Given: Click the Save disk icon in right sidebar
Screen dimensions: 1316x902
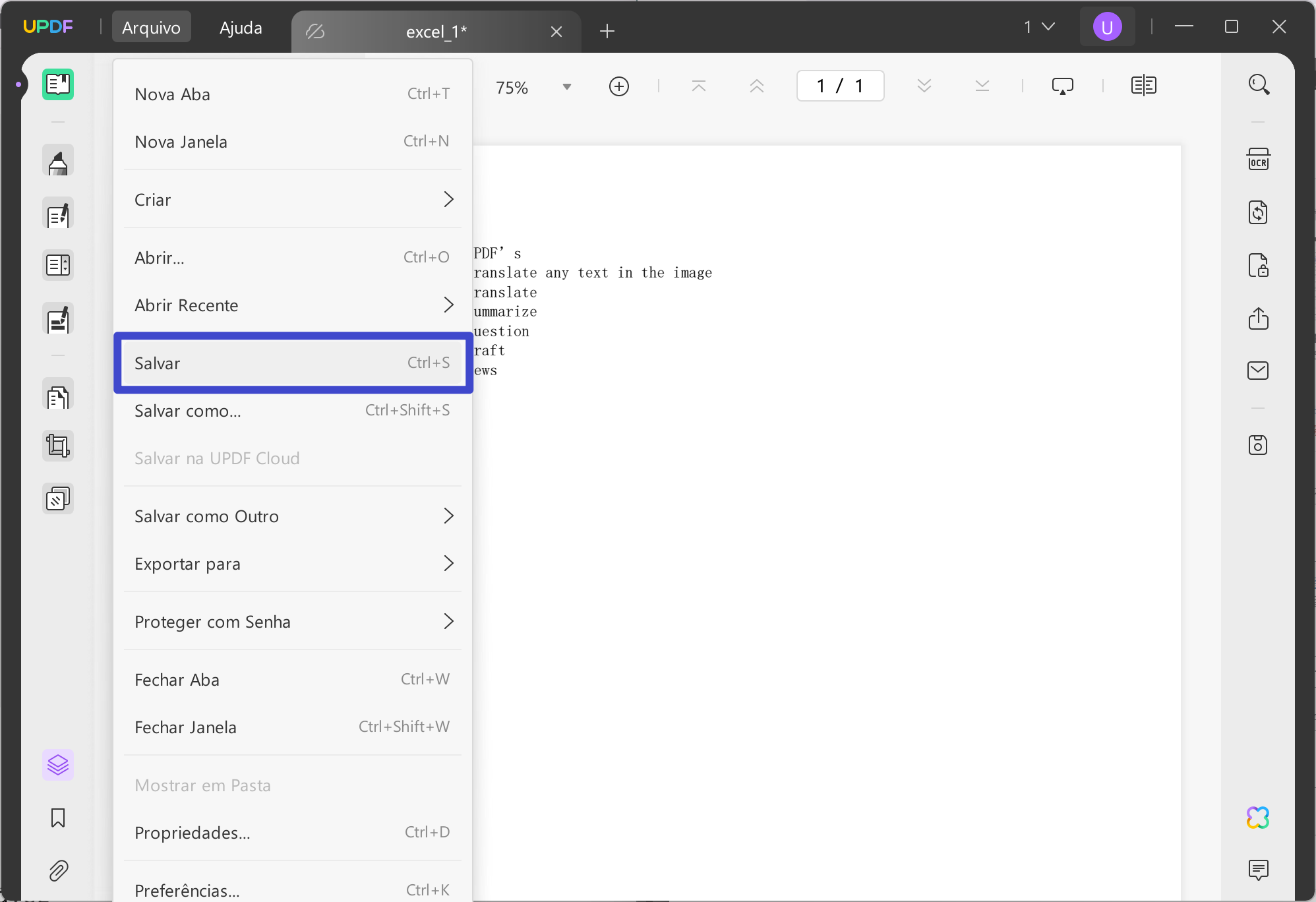Looking at the screenshot, I should pyautogui.click(x=1258, y=445).
